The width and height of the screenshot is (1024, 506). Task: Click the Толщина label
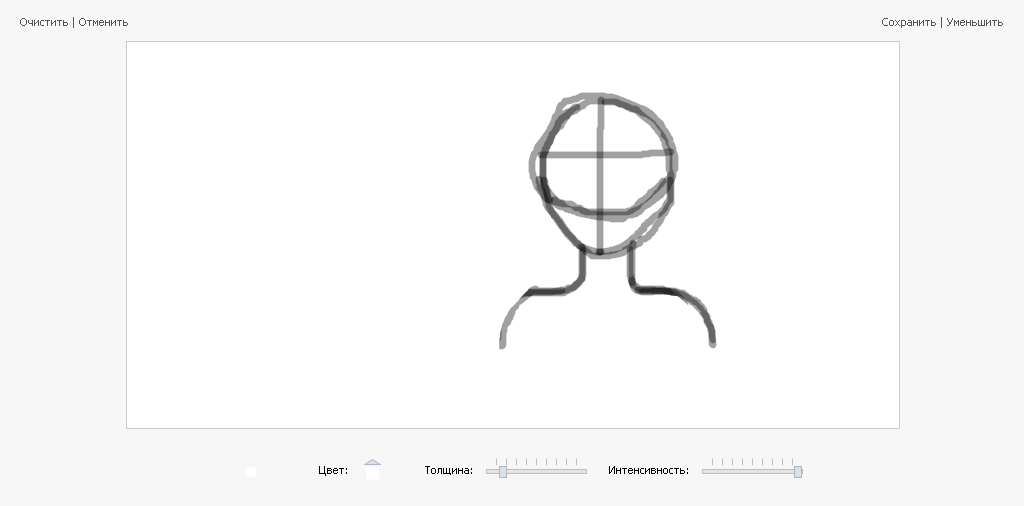(x=448, y=470)
